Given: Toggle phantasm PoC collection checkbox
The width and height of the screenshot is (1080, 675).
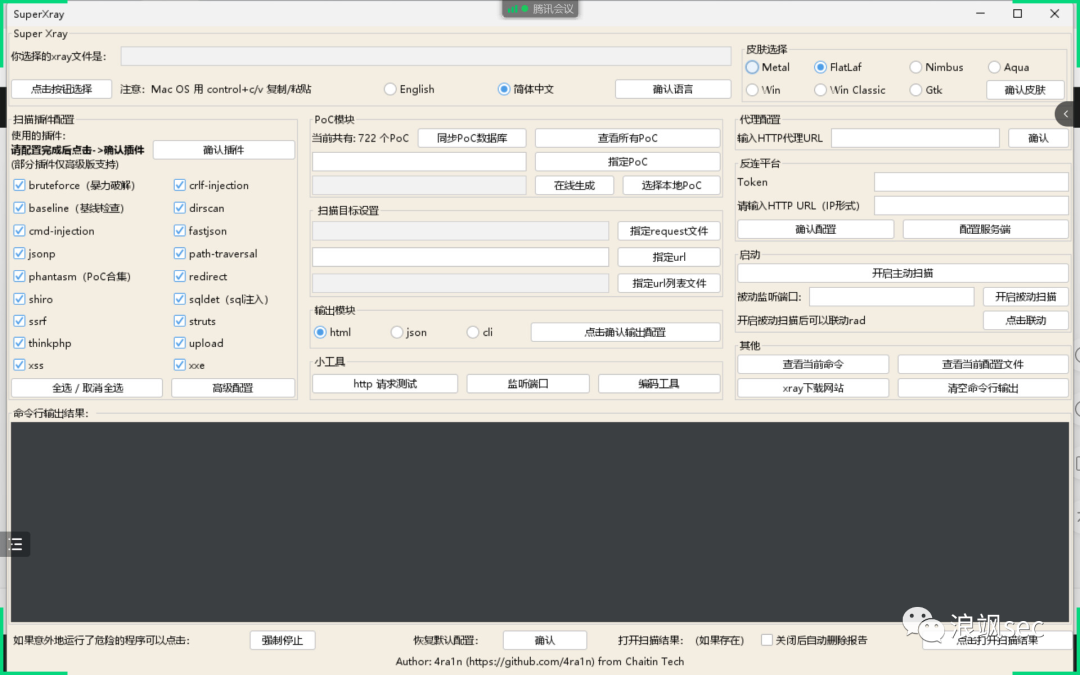Looking at the screenshot, I should tap(19, 276).
